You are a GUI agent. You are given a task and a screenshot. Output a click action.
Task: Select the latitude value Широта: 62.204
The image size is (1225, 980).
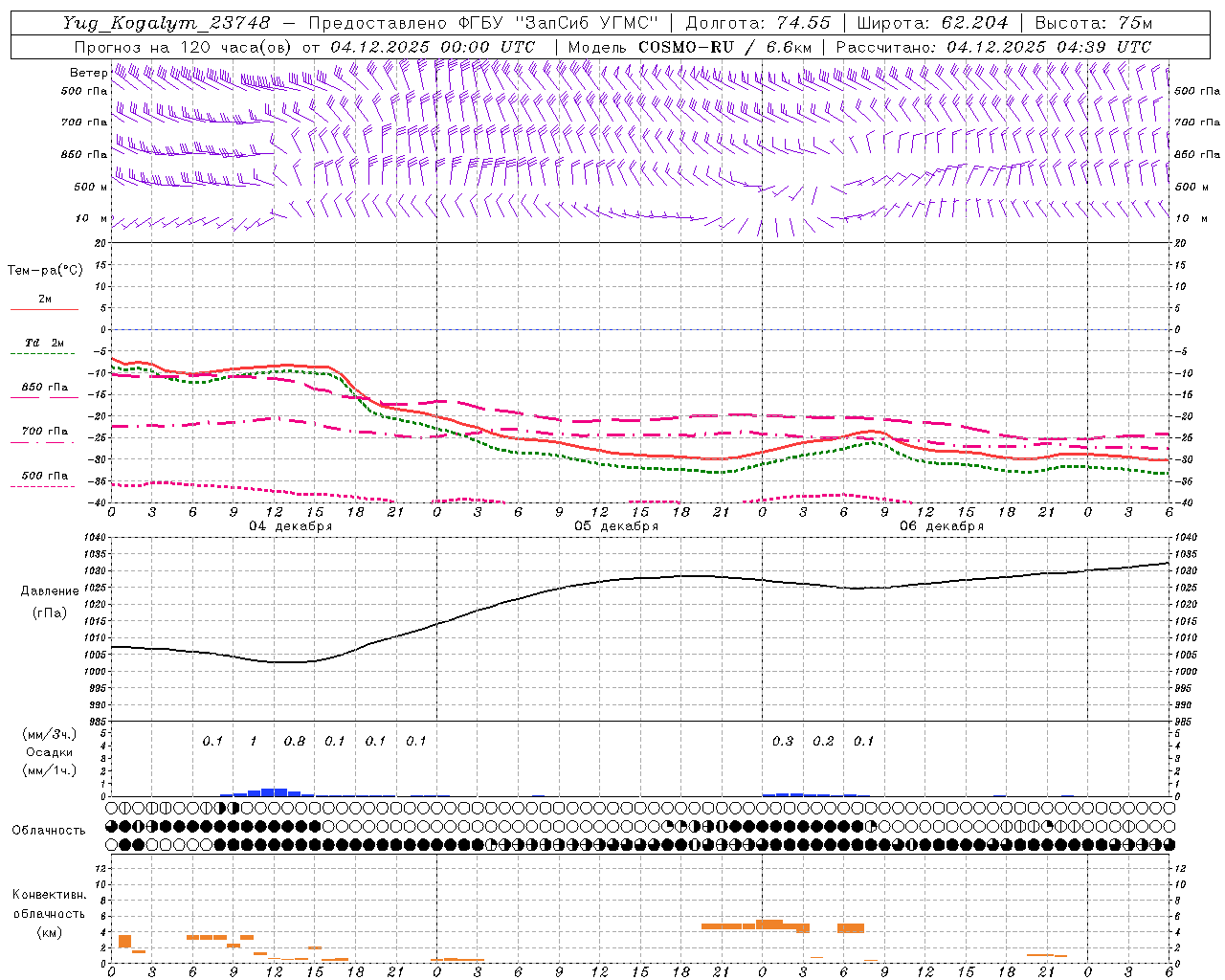[932, 23]
